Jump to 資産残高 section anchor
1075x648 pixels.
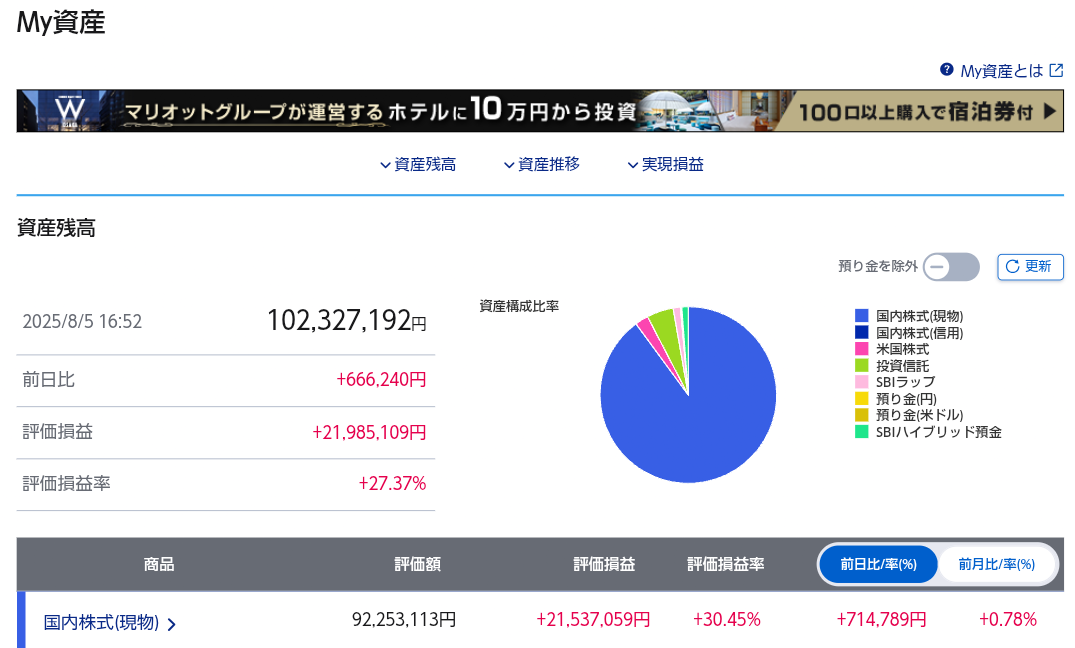418,165
